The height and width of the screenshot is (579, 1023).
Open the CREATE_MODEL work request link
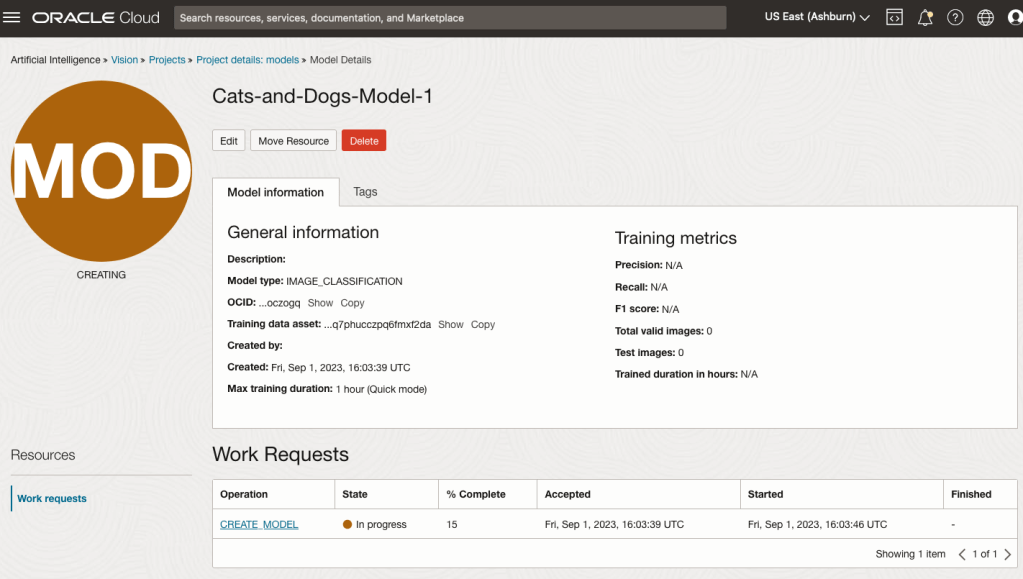(x=259, y=524)
